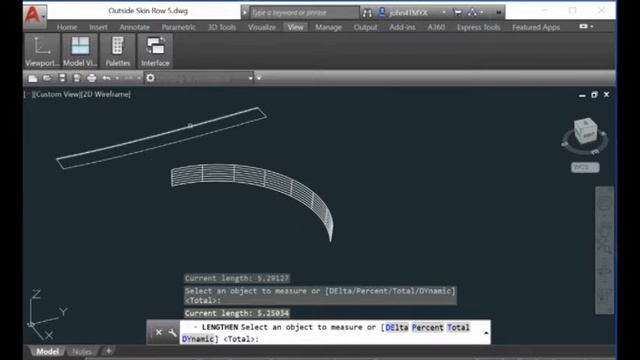Click the 'Current length: 5.25034' line
Image resolution: width=640 pixels, height=360 pixels.
237,313
